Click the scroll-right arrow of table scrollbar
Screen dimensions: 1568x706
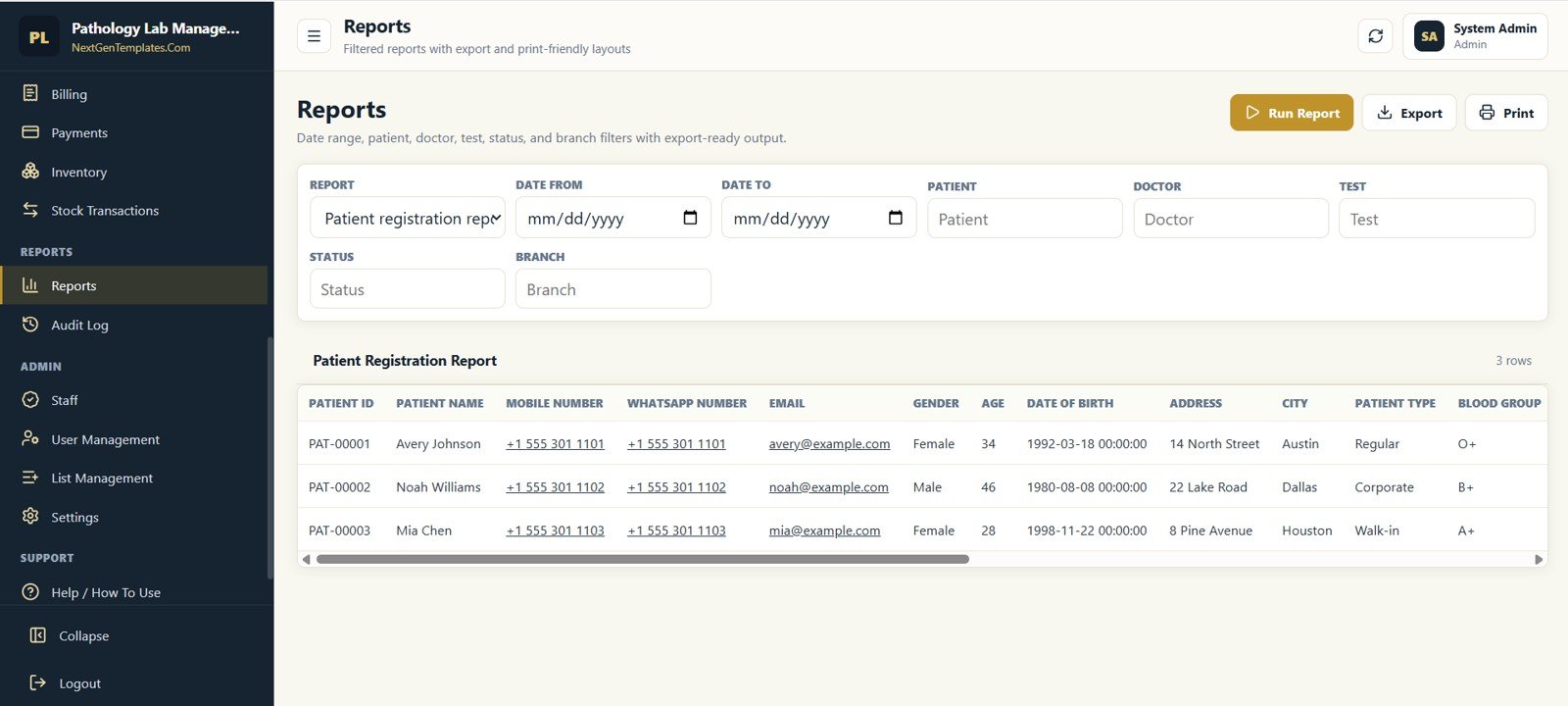pos(1539,559)
